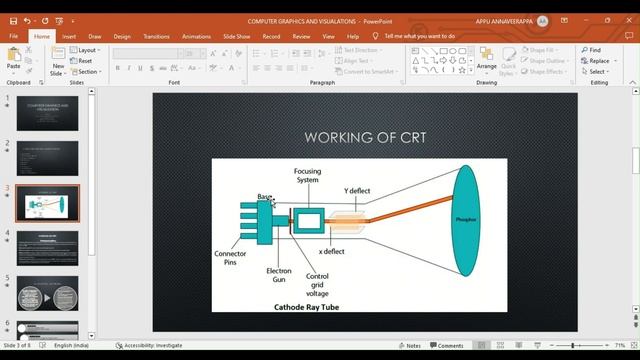Open the Transitions tab
The image size is (640, 360).
(x=156, y=36)
